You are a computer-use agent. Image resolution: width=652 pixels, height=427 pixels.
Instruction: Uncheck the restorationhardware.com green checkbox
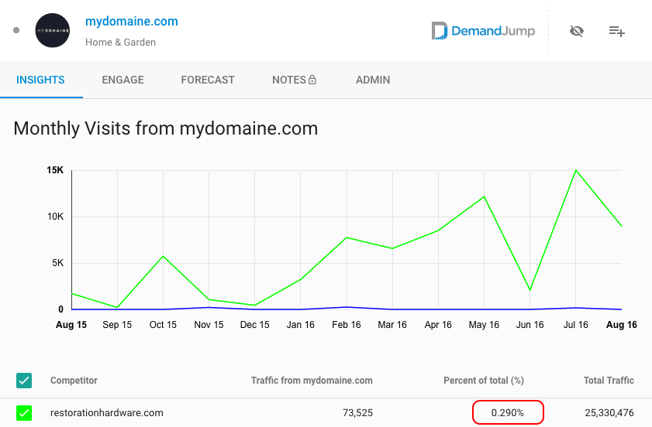24,413
